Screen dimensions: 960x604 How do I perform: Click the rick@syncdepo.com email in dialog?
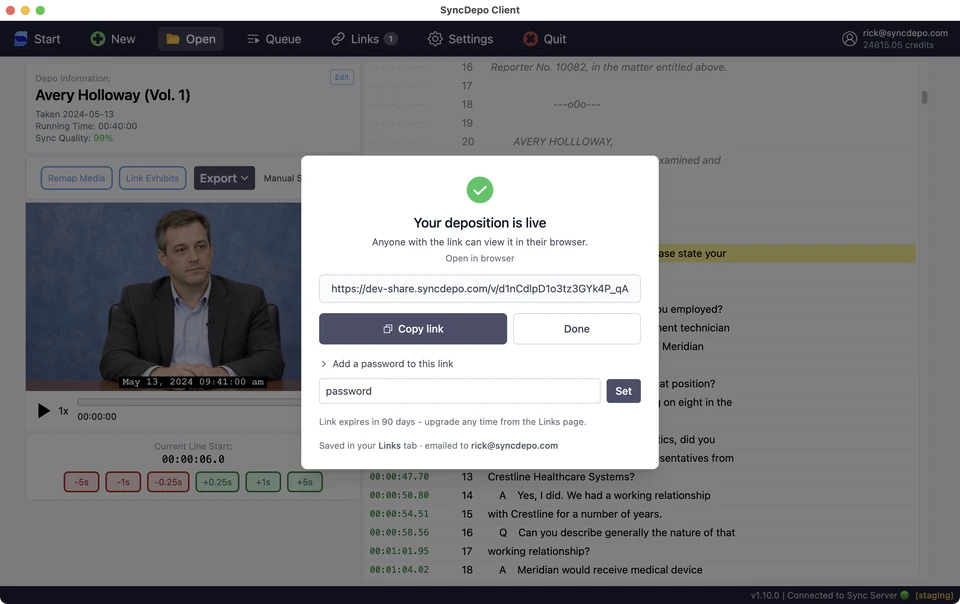(x=514, y=446)
